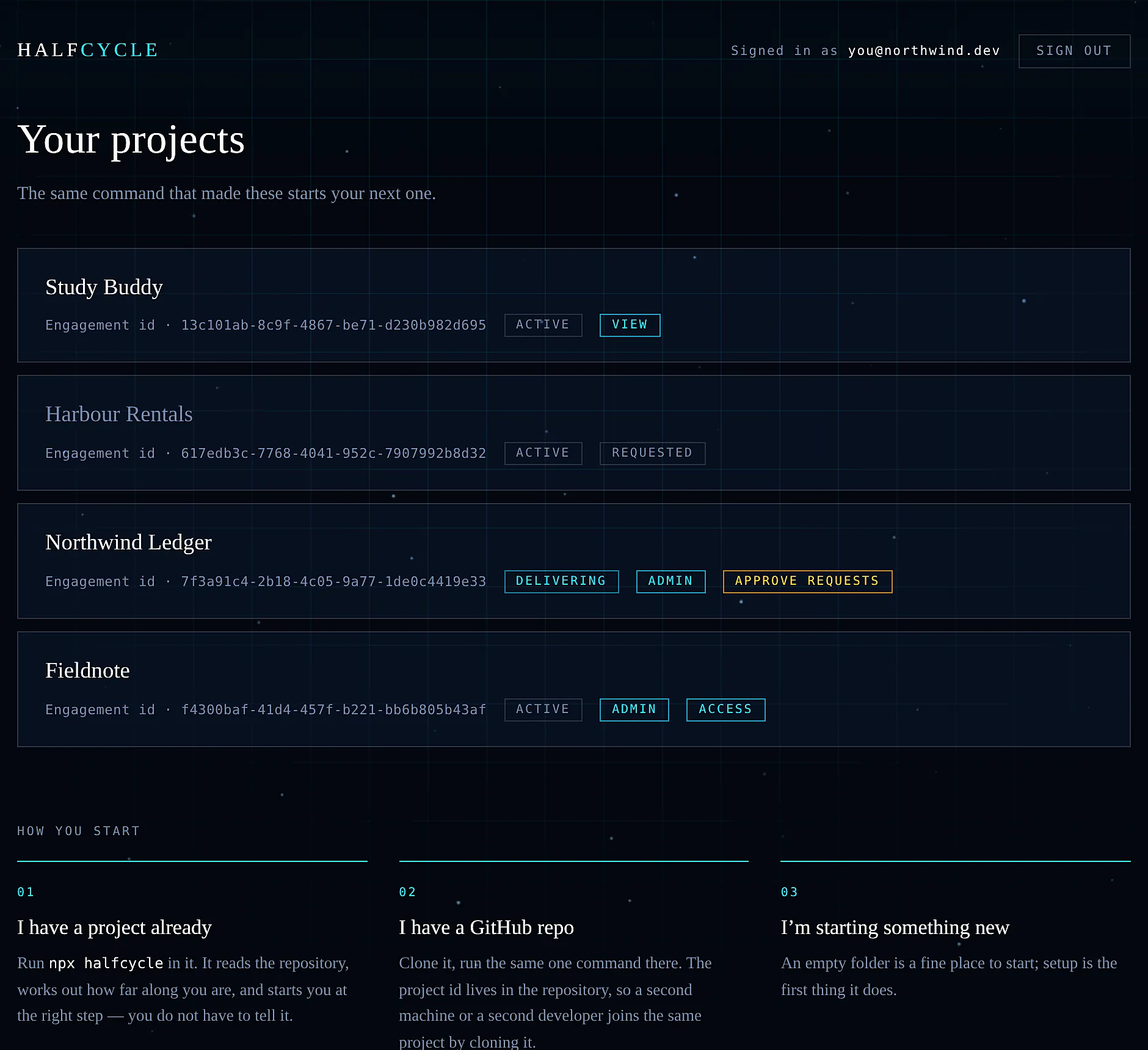Click ACCESS on Fieldnote
This screenshot has width=1148, height=1050.
coord(725,709)
